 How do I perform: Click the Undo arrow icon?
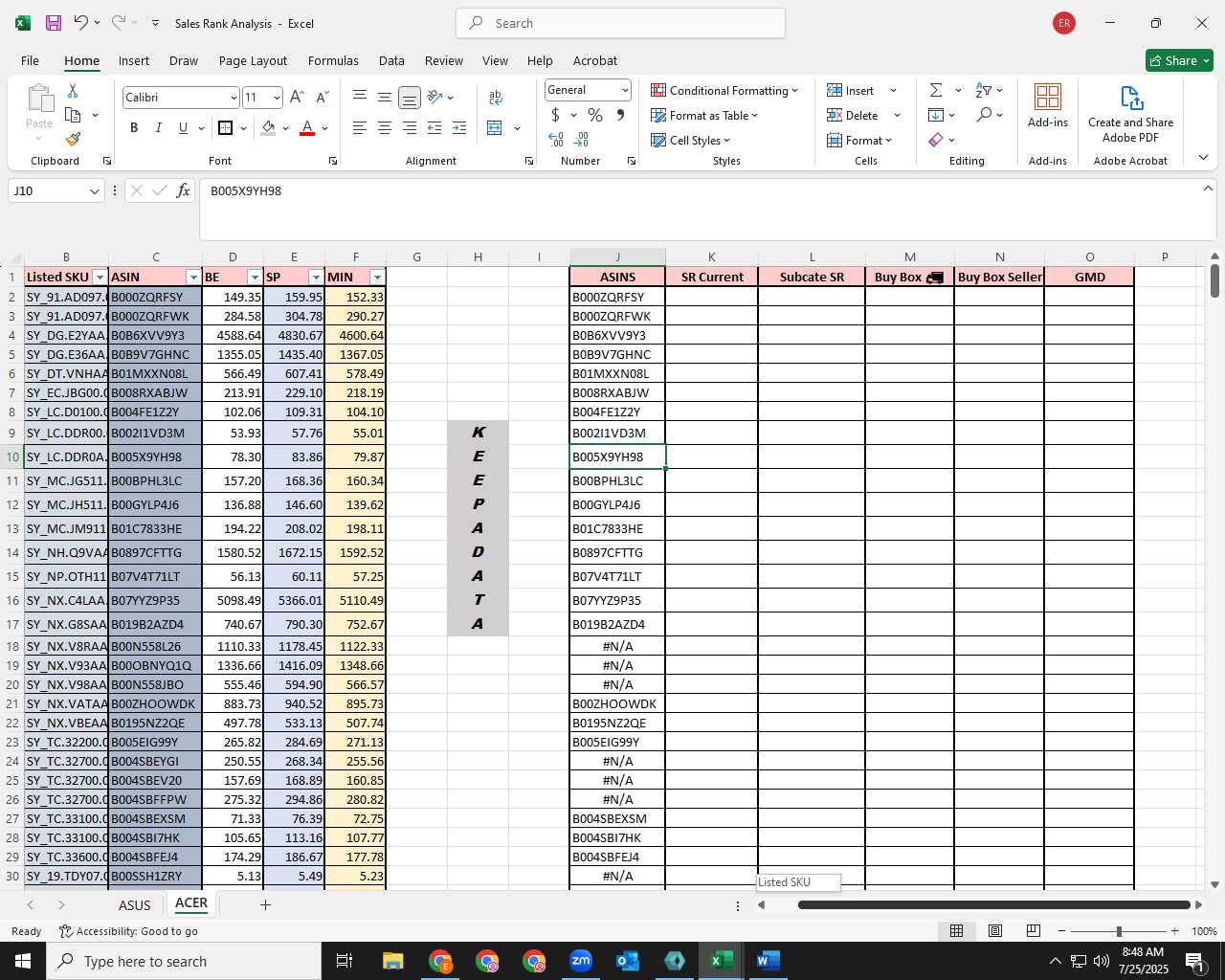click(81, 23)
